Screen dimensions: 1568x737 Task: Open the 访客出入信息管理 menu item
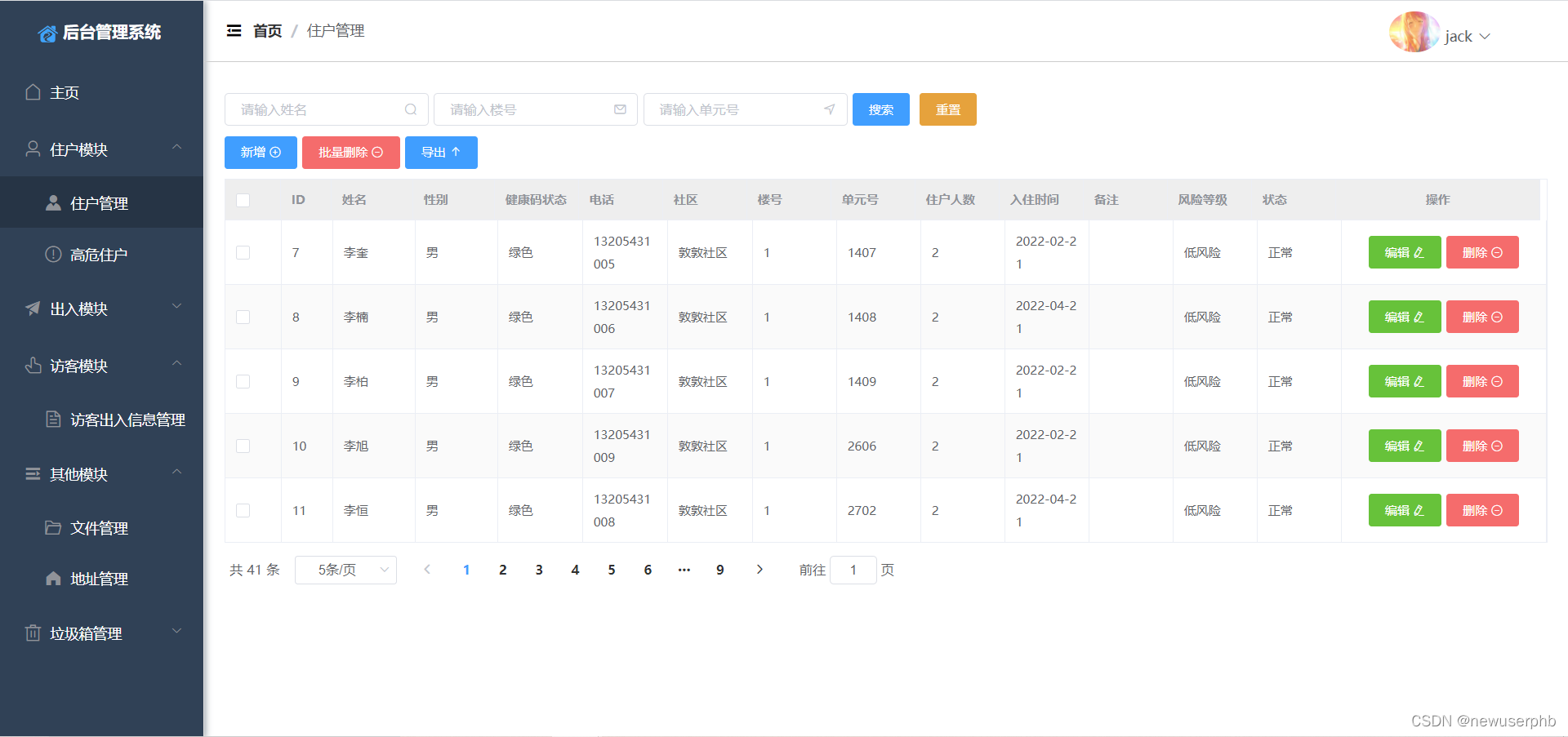101,420
